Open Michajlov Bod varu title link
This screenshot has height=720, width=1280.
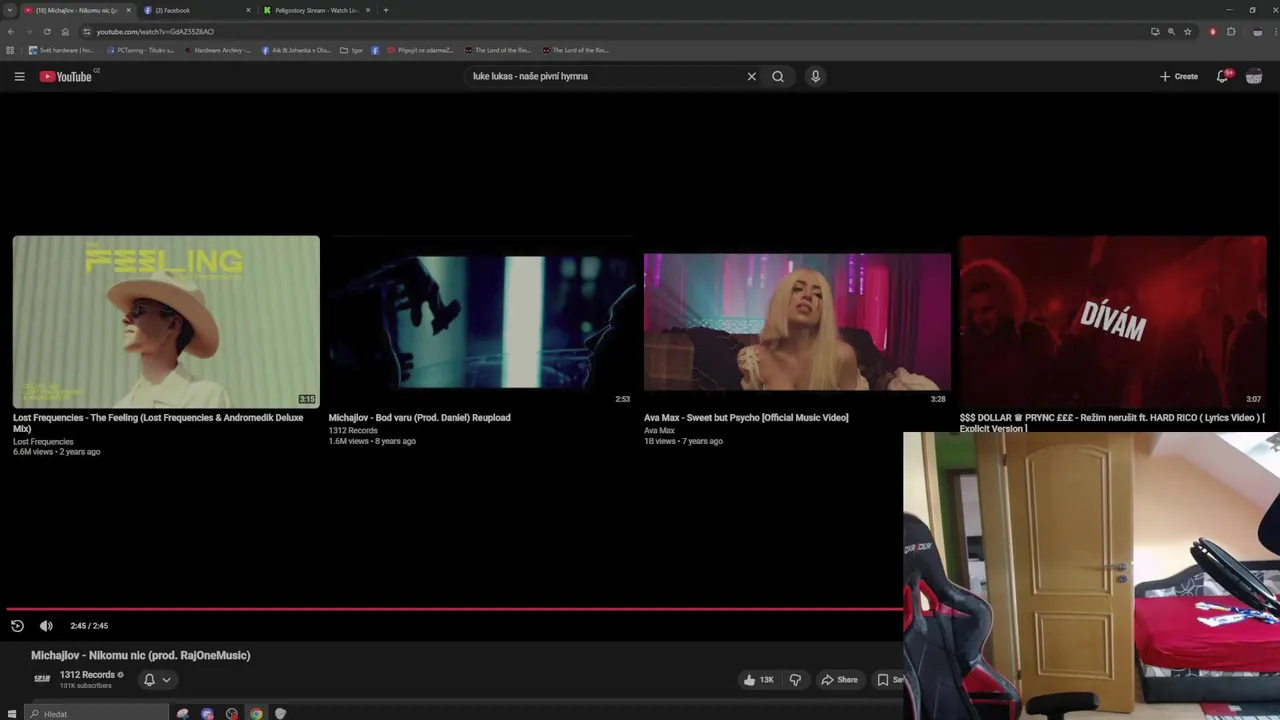tap(420, 418)
